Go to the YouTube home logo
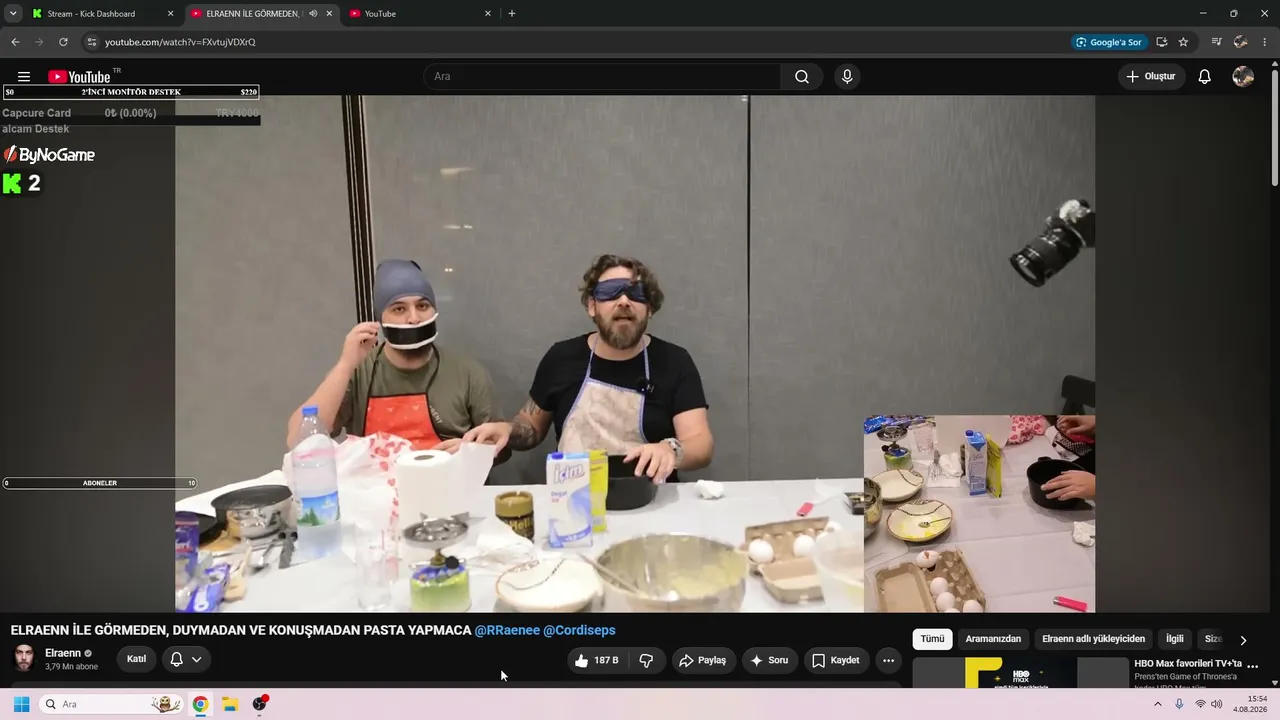The image size is (1280, 720). point(79,77)
